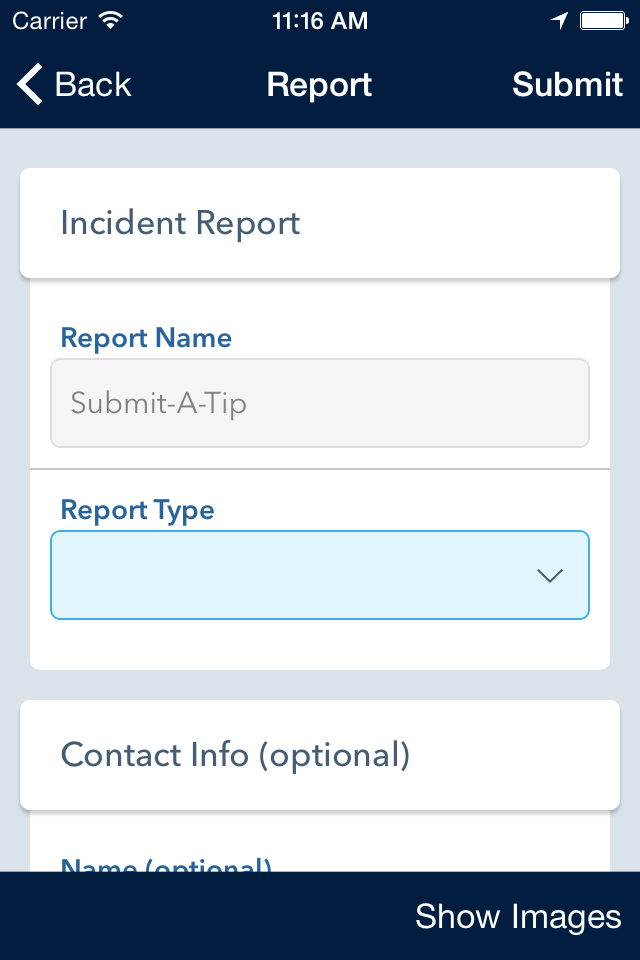Click the chevron inside Report Type field
The width and height of the screenshot is (640, 960).
[x=549, y=576]
